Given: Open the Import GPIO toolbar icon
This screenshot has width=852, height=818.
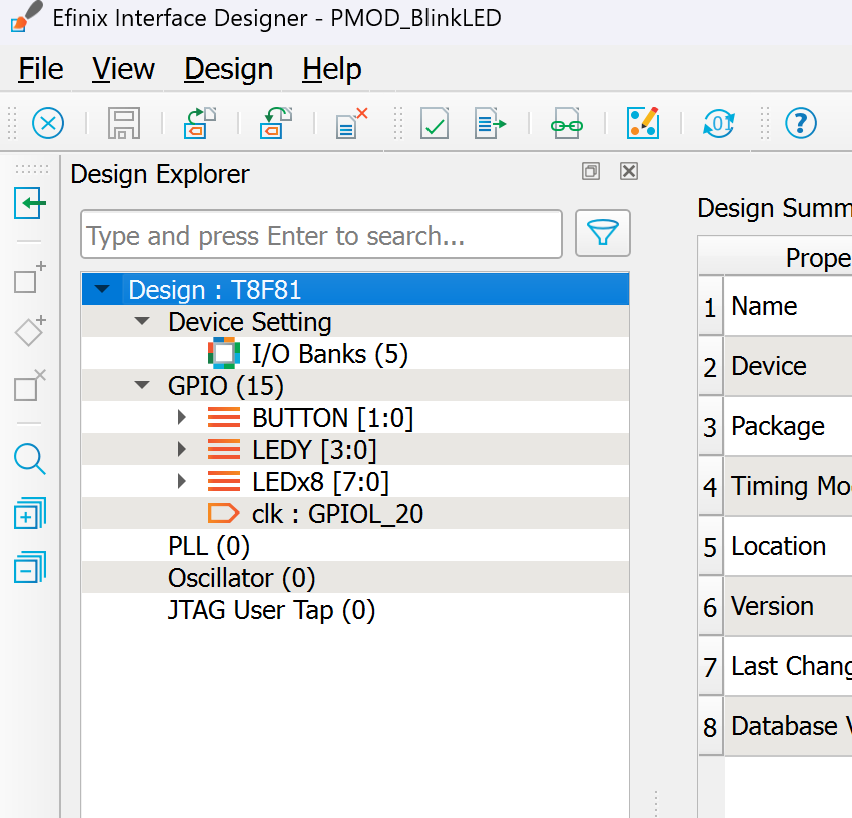Looking at the screenshot, I should tap(200, 123).
